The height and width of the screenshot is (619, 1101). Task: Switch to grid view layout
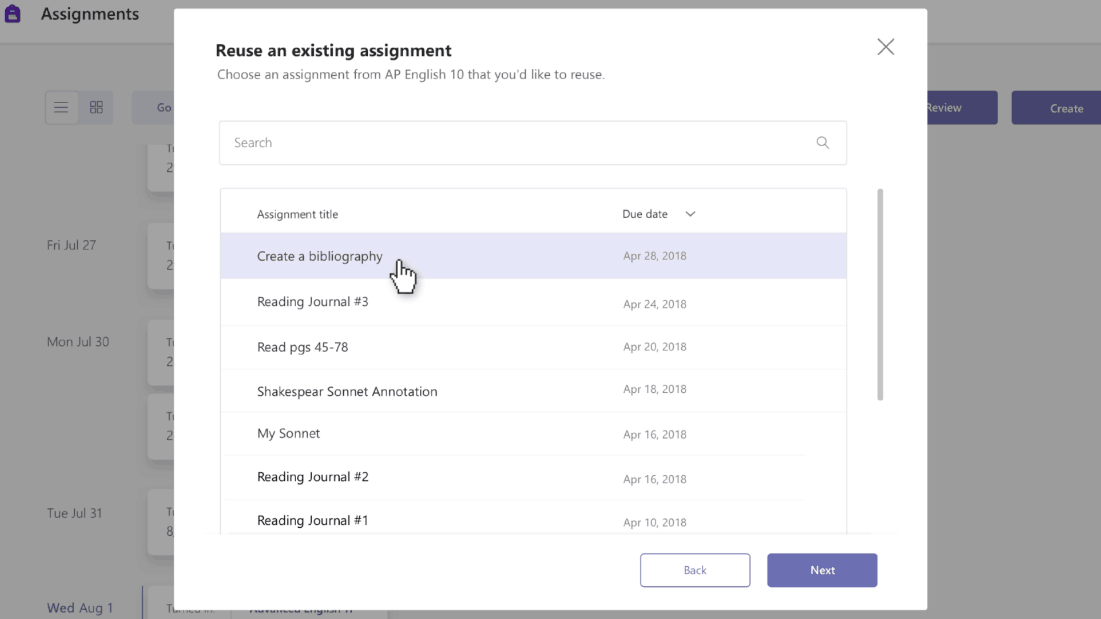point(96,108)
